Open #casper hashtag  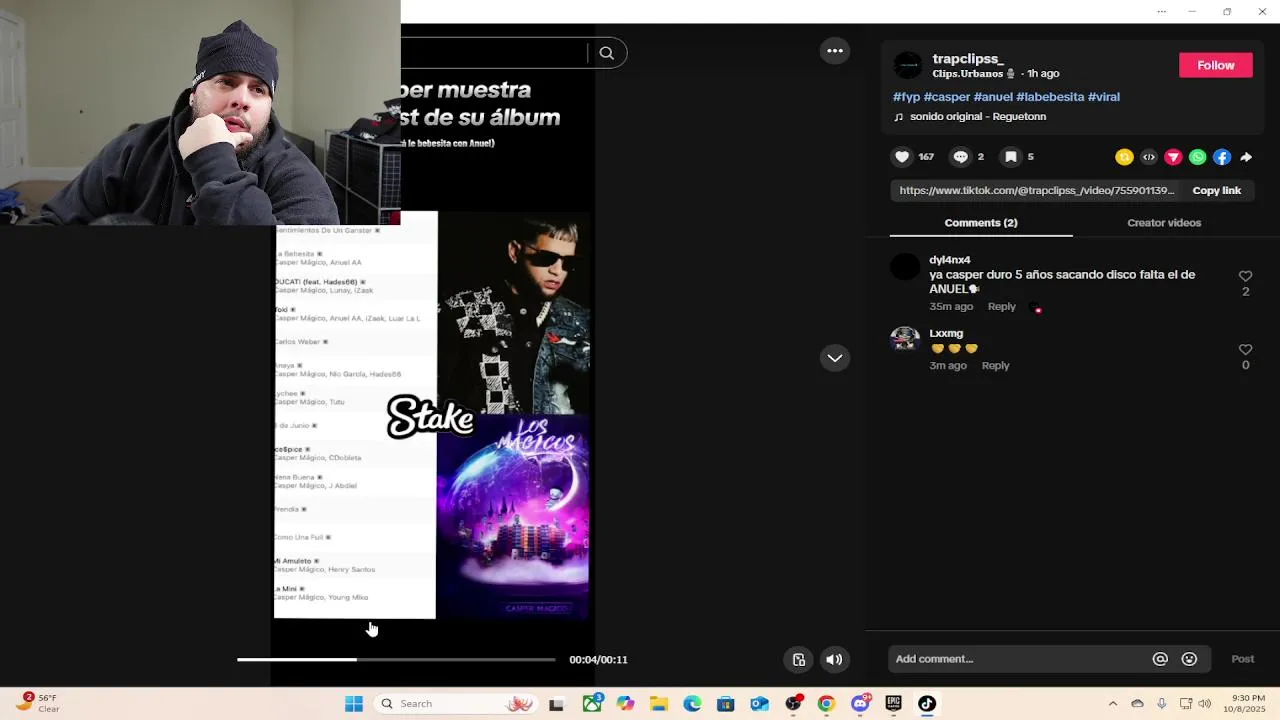pyautogui.click(x=947, y=97)
